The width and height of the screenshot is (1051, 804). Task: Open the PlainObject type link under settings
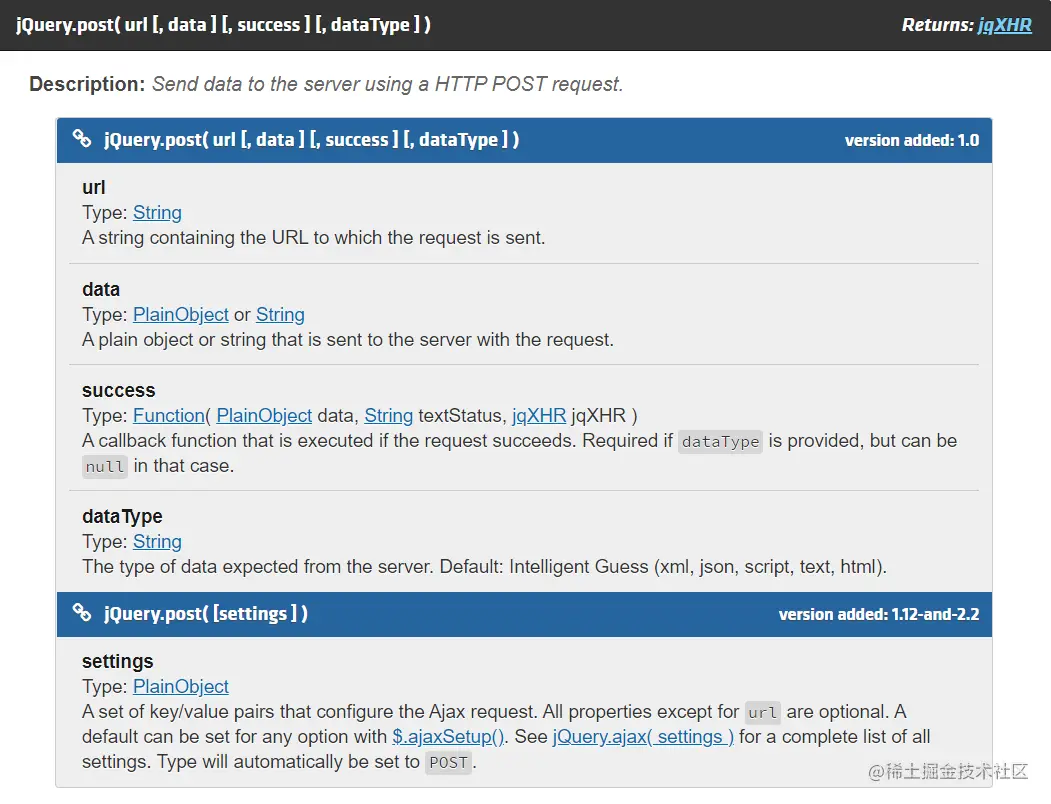[x=181, y=686]
